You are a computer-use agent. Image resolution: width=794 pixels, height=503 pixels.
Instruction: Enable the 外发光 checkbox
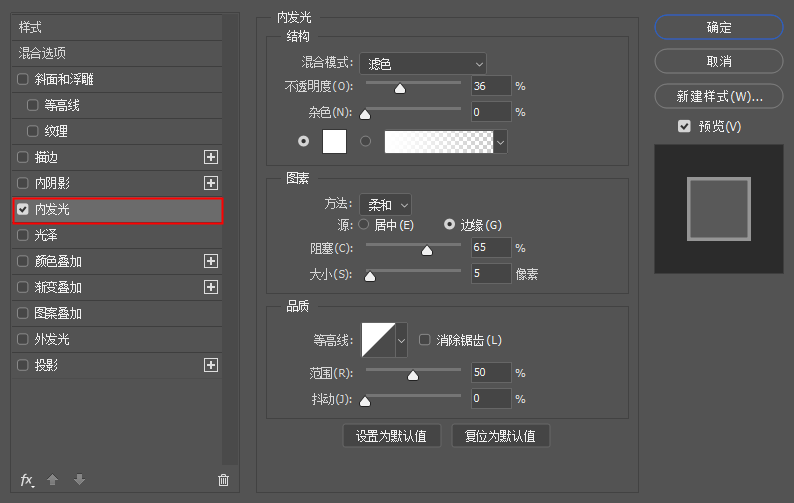tap(23, 339)
